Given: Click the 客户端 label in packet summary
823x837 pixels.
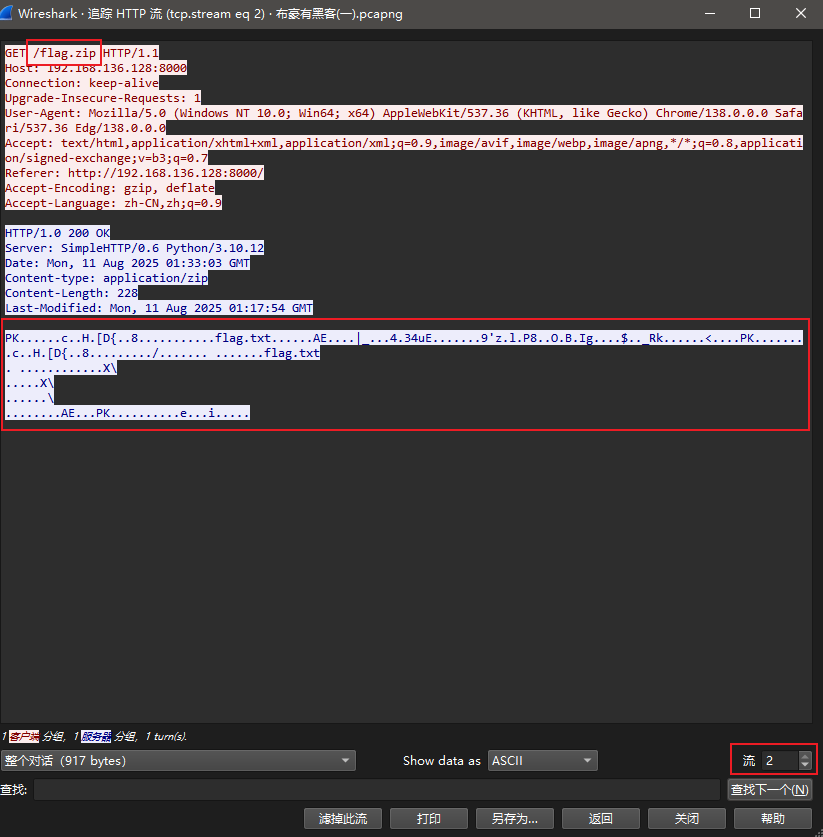Looking at the screenshot, I should 24,737.
